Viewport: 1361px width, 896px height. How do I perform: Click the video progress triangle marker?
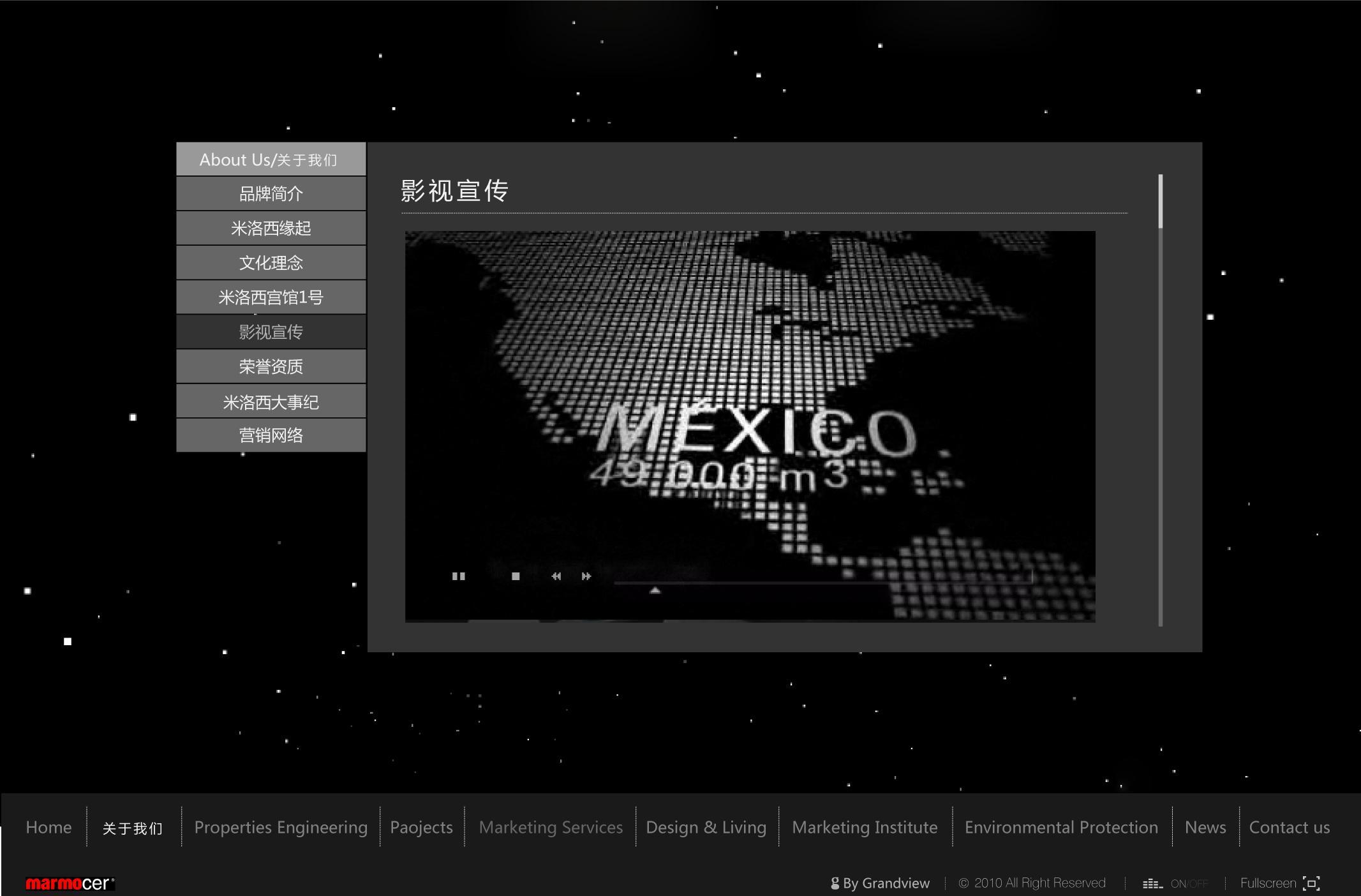(655, 590)
